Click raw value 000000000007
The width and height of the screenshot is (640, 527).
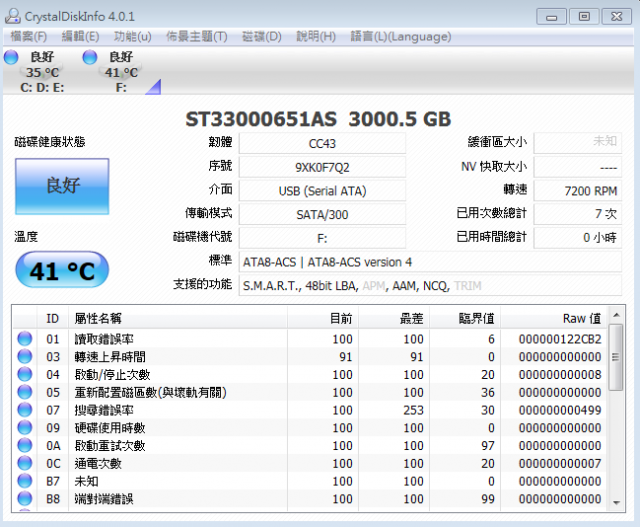pyautogui.click(x=560, y=463)
